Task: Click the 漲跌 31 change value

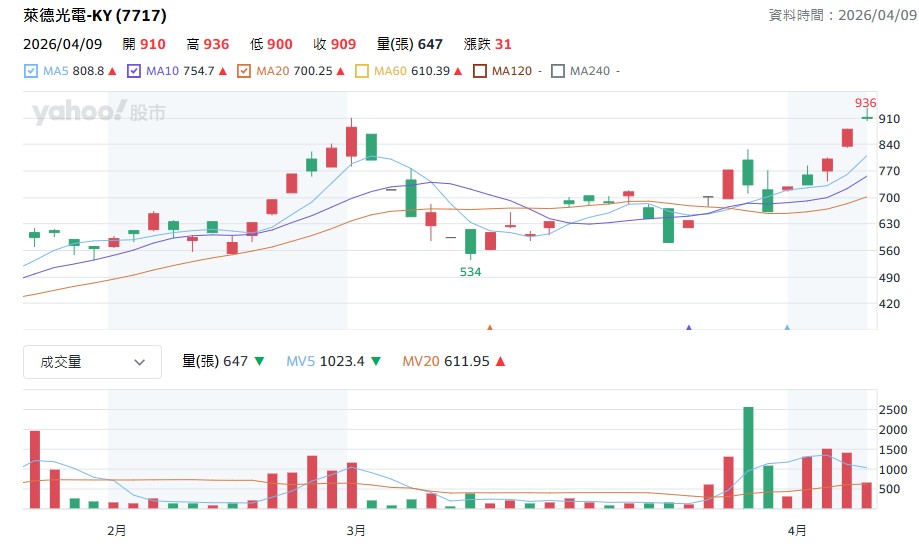Action: (x=488, y=44)
